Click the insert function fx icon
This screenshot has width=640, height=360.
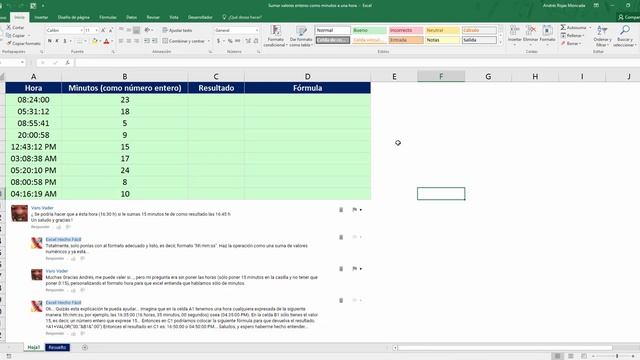[67, 62]
